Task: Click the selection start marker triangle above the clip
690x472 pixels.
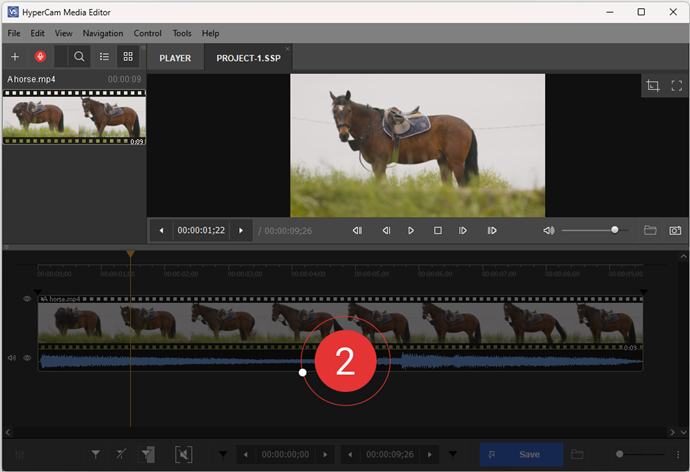Action: click(x=38, y=292)
